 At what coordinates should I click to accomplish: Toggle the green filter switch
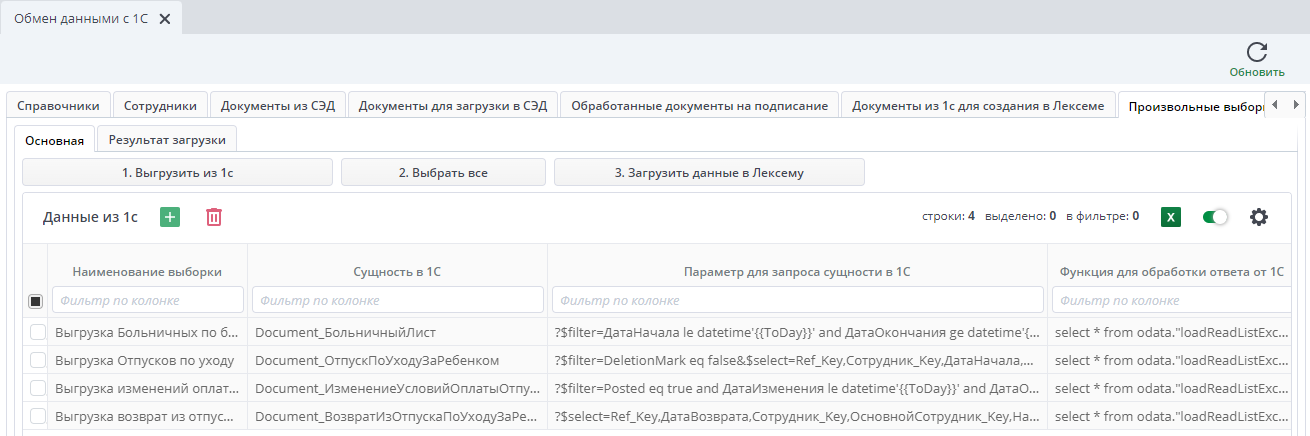1215,217
